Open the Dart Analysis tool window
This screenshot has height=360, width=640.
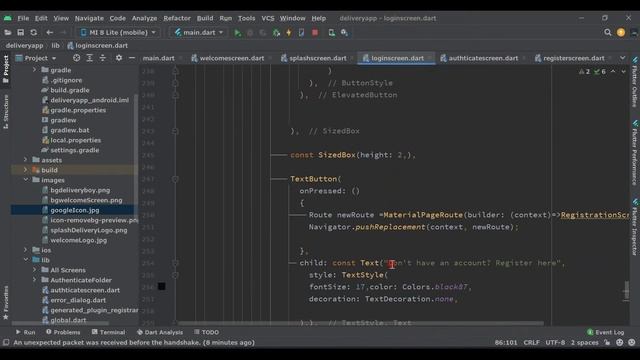(x=160, y=332)
